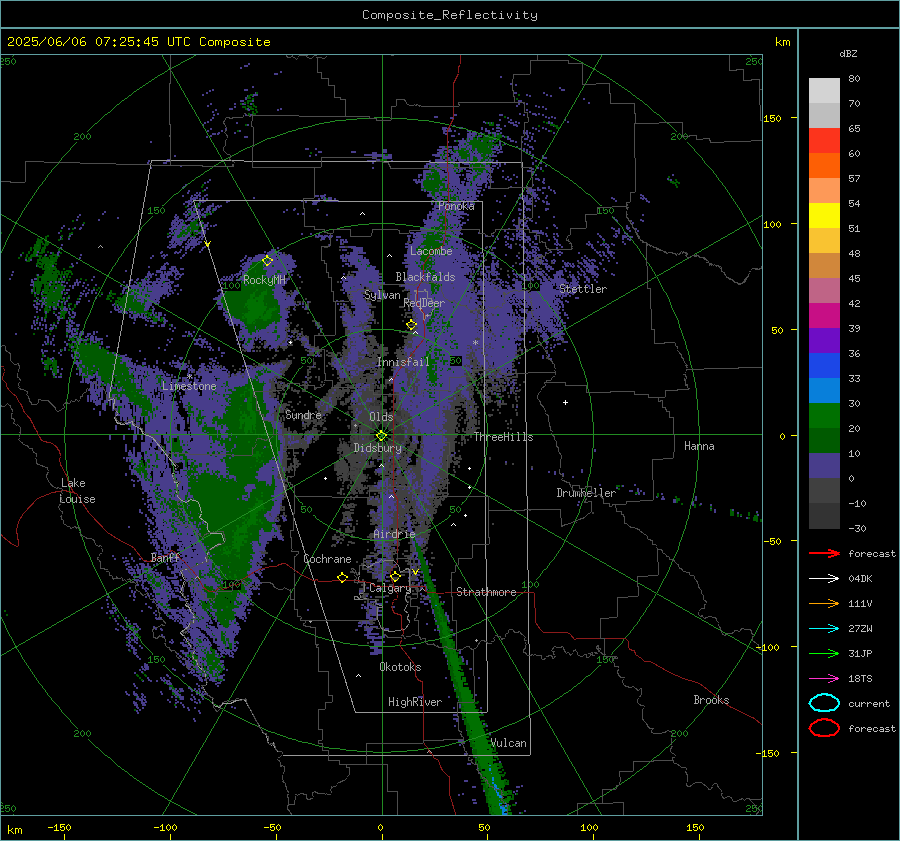Click the '31JP' legend text
Screen dimensions: 900x841
[x=860, y=653]
